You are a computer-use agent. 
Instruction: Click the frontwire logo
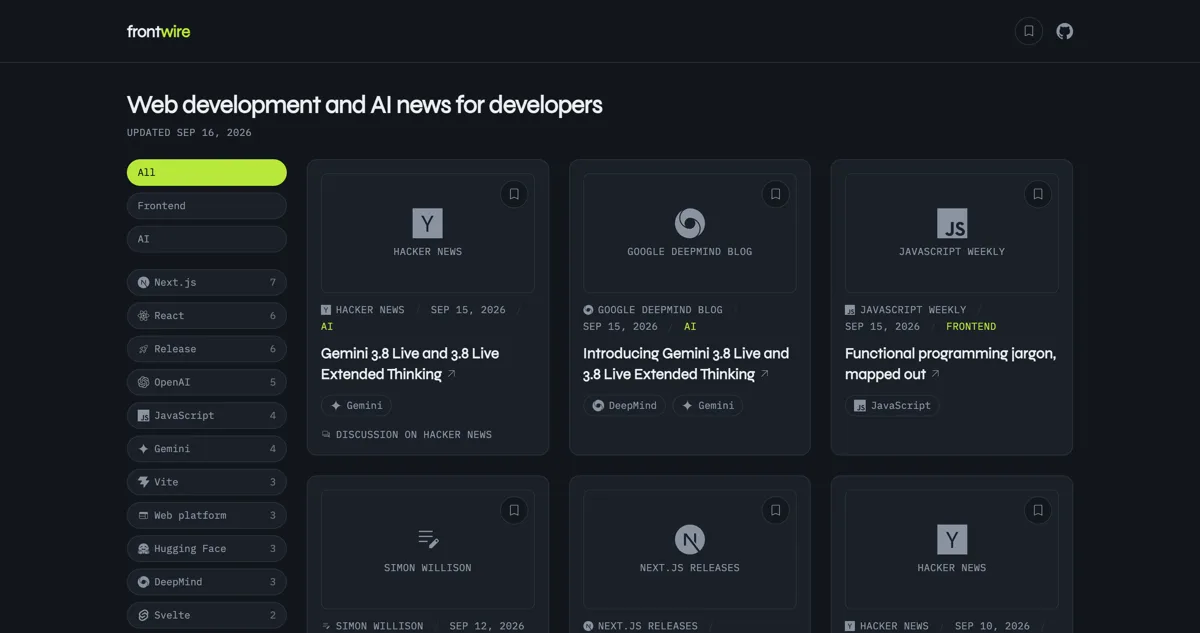158,31
